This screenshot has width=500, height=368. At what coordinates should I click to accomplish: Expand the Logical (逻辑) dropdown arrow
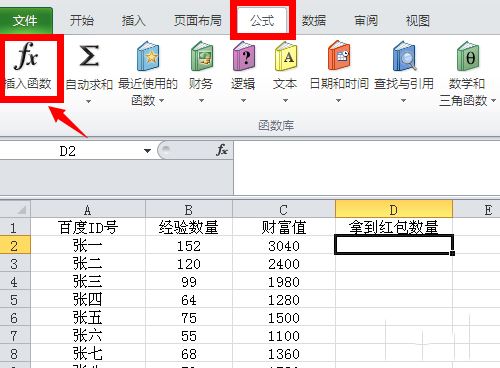pyautogui.click(x=243, y=100)
